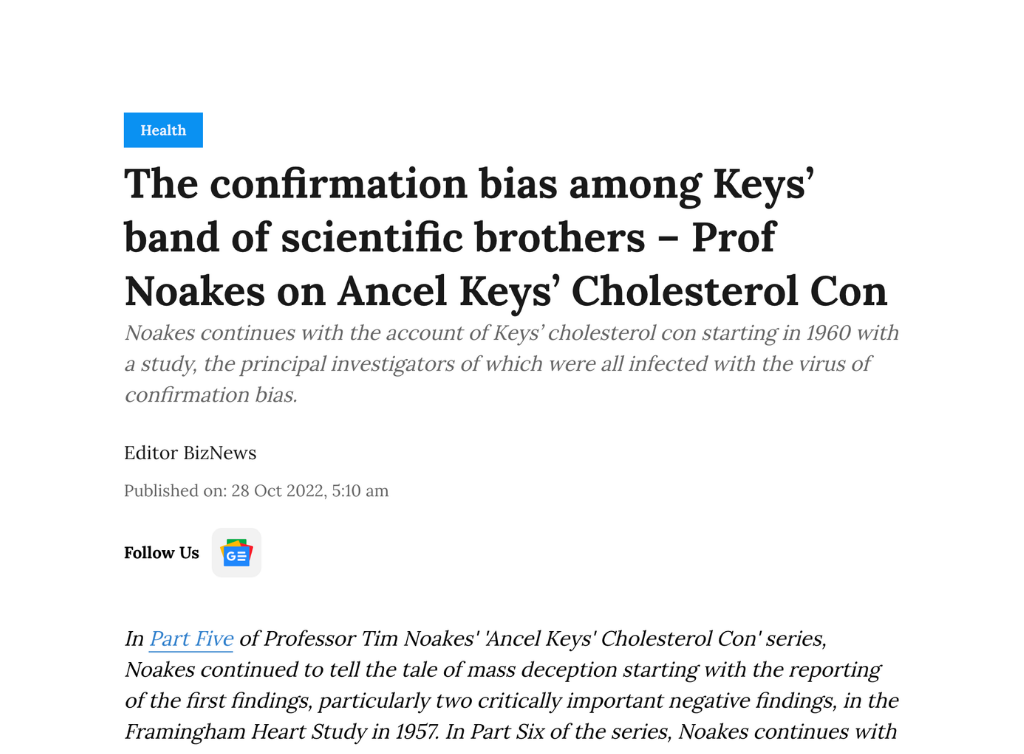
Task: Click headline line 'The confirmation bias among Keys''
Action: coord(468,185)
